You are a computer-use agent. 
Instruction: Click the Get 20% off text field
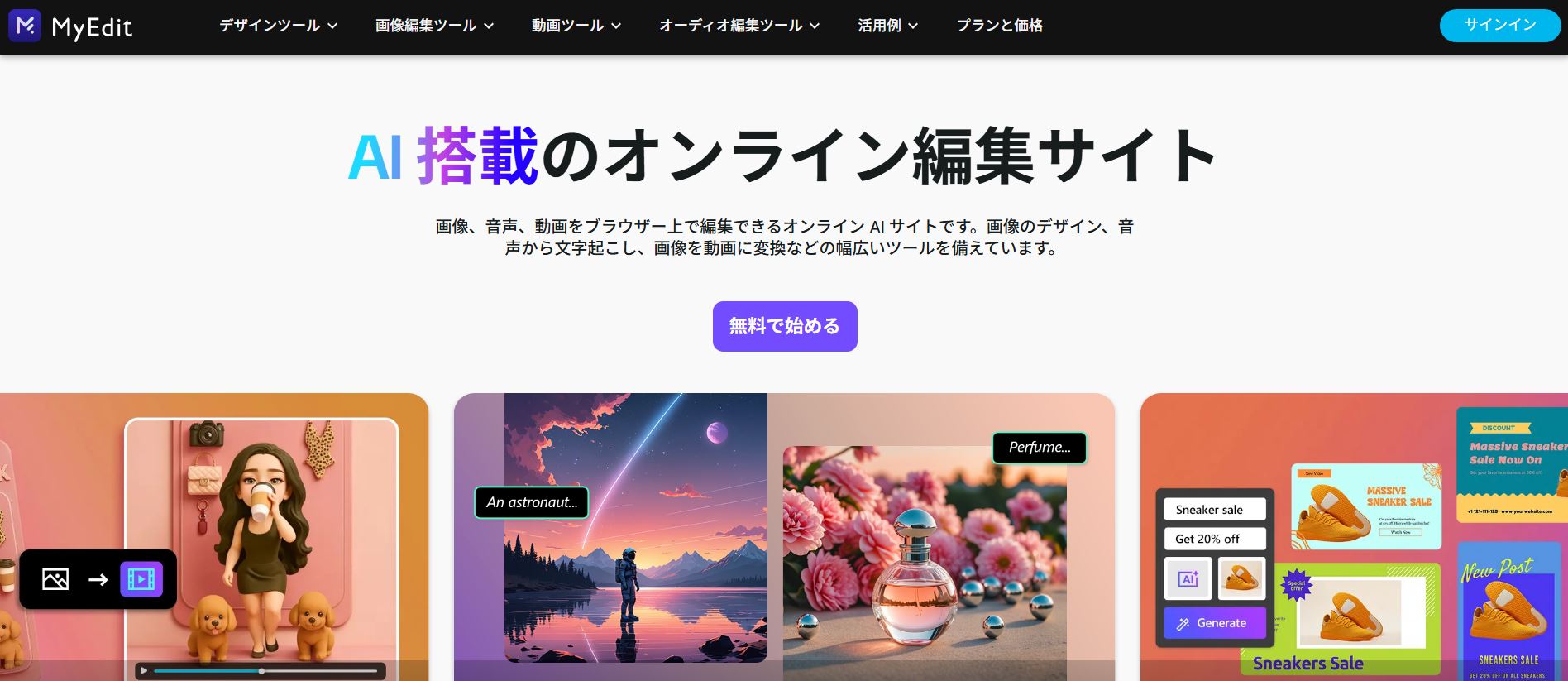(1215, 539)
